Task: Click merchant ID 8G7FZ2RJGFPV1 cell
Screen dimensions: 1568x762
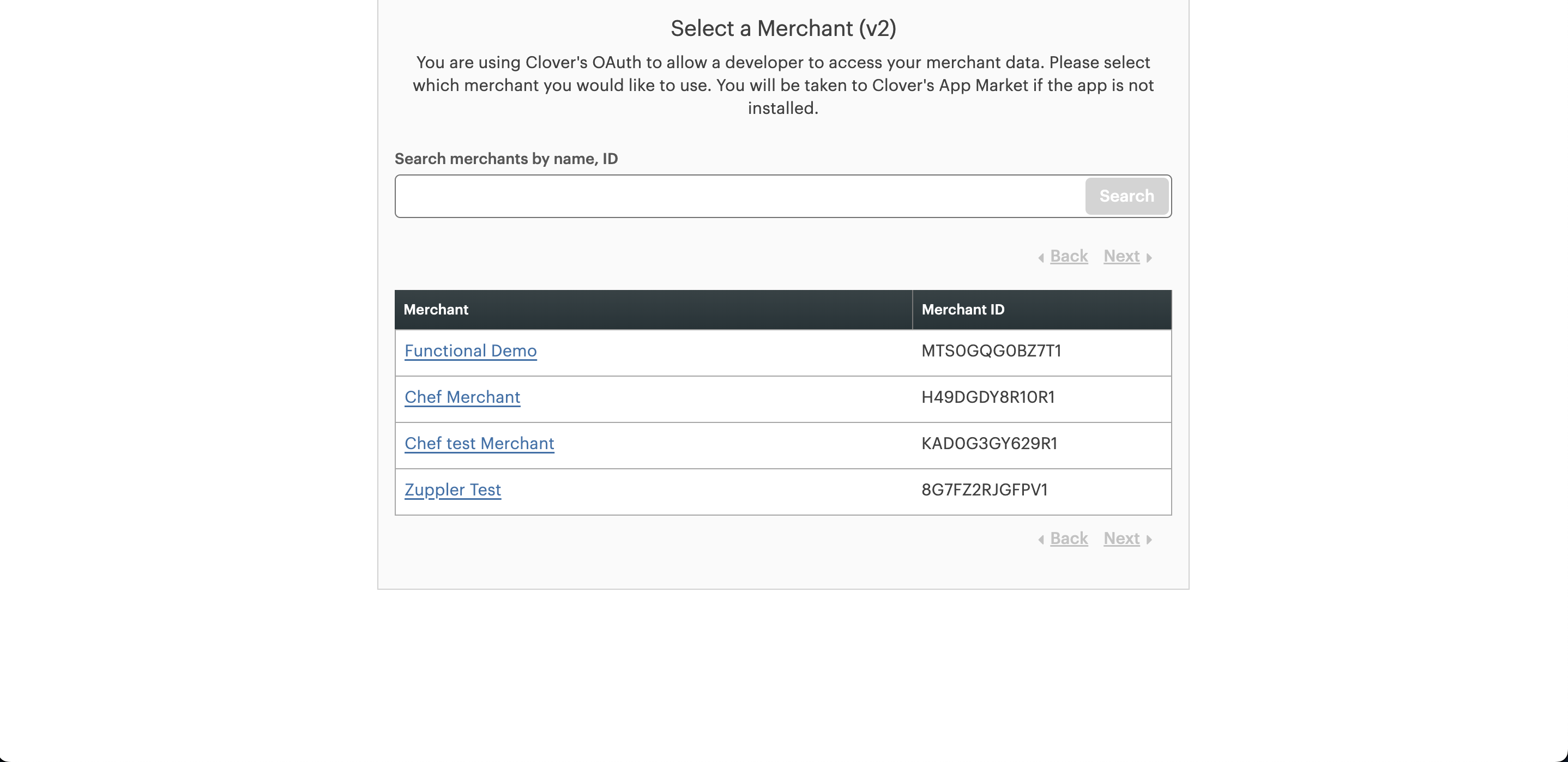Action: pos(984,489)
